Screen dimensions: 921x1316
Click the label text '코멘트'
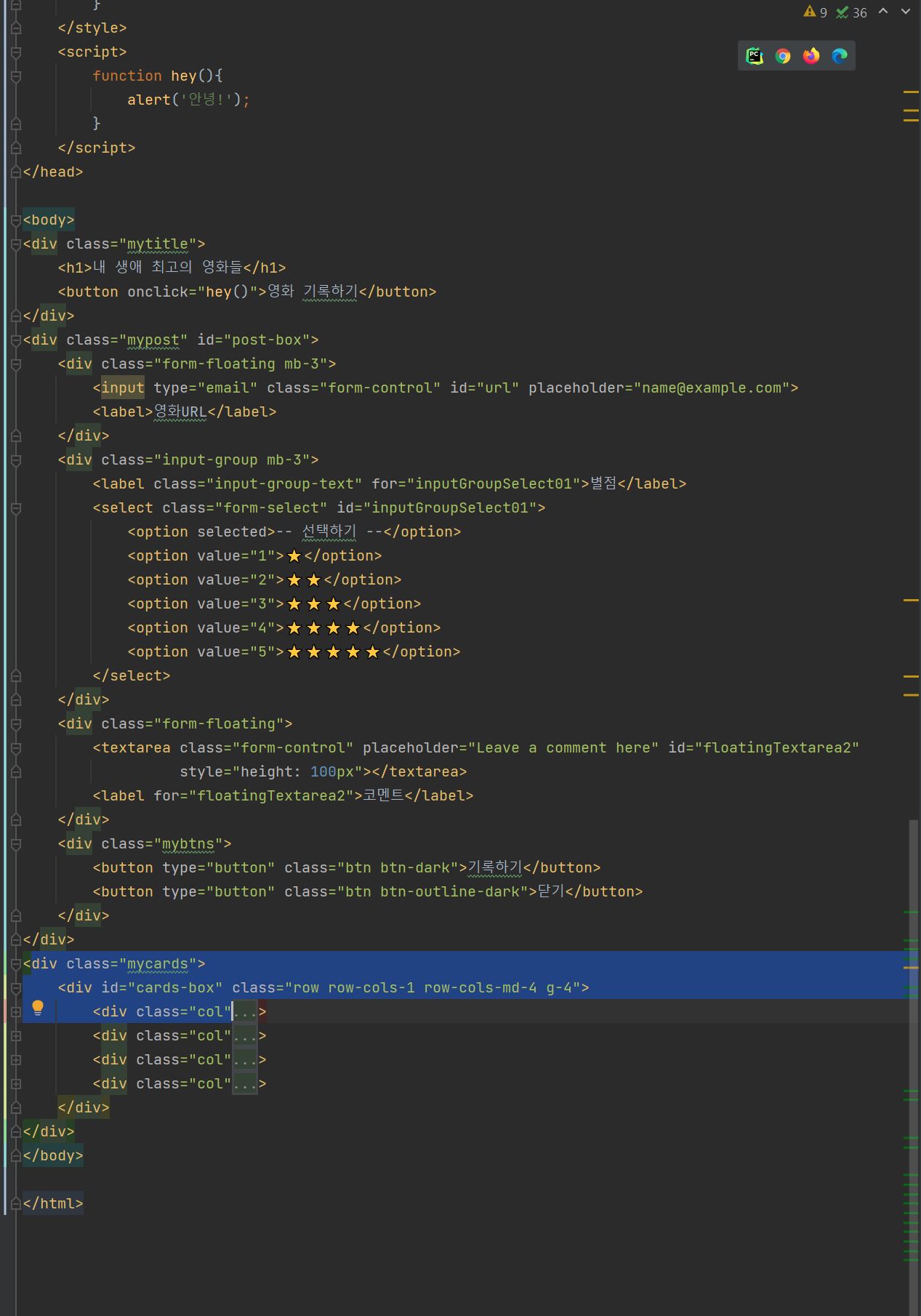383,795
